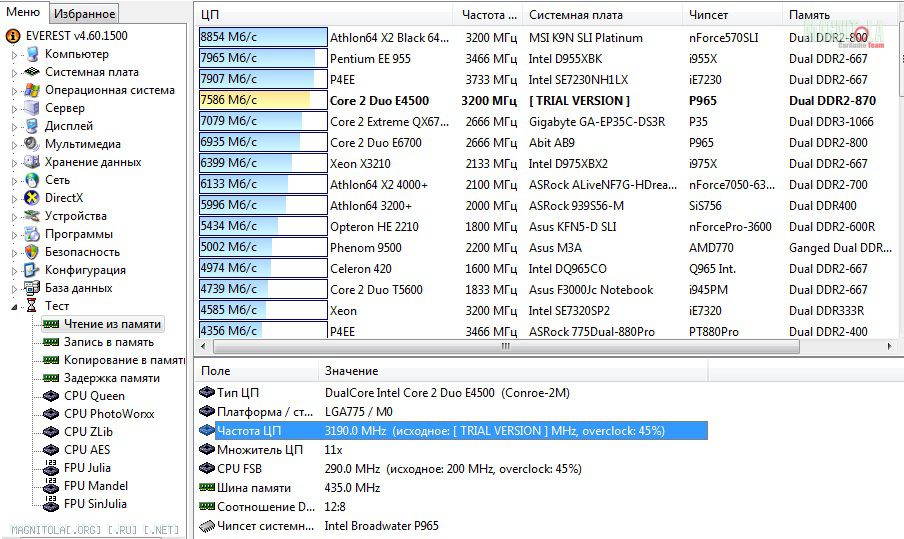Select the Phenom 9500 row
This screenshot has height=539, width=904.
click(547, 247)
